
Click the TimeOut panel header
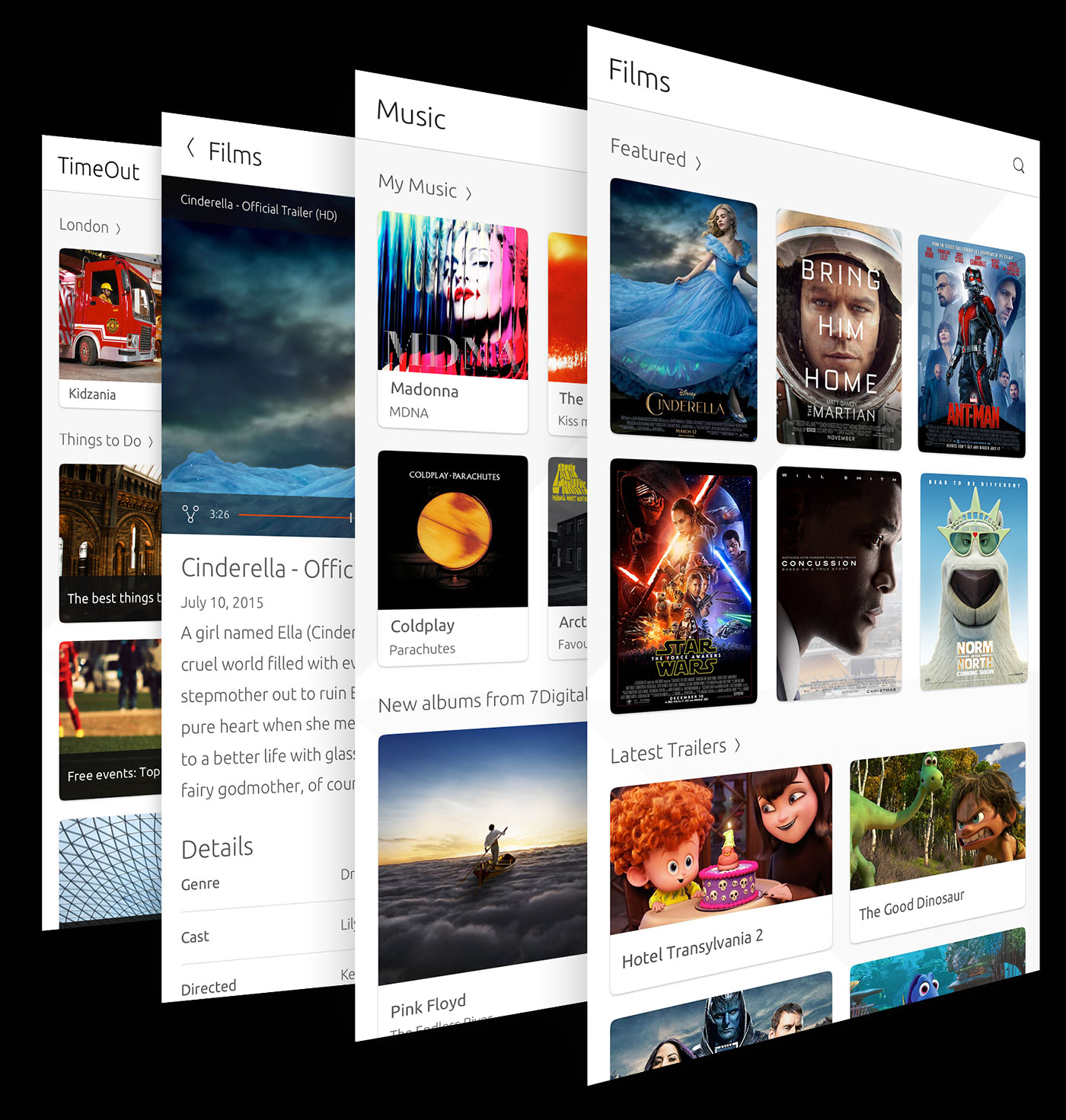click(x=99, y=168)
